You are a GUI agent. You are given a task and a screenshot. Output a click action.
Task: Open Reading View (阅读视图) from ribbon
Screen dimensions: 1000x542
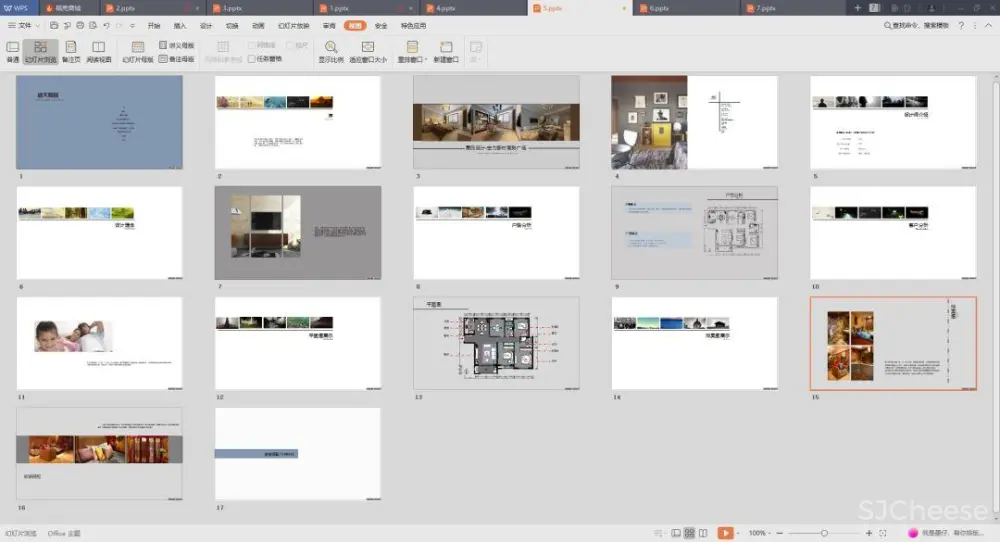[x=98, y=51]
